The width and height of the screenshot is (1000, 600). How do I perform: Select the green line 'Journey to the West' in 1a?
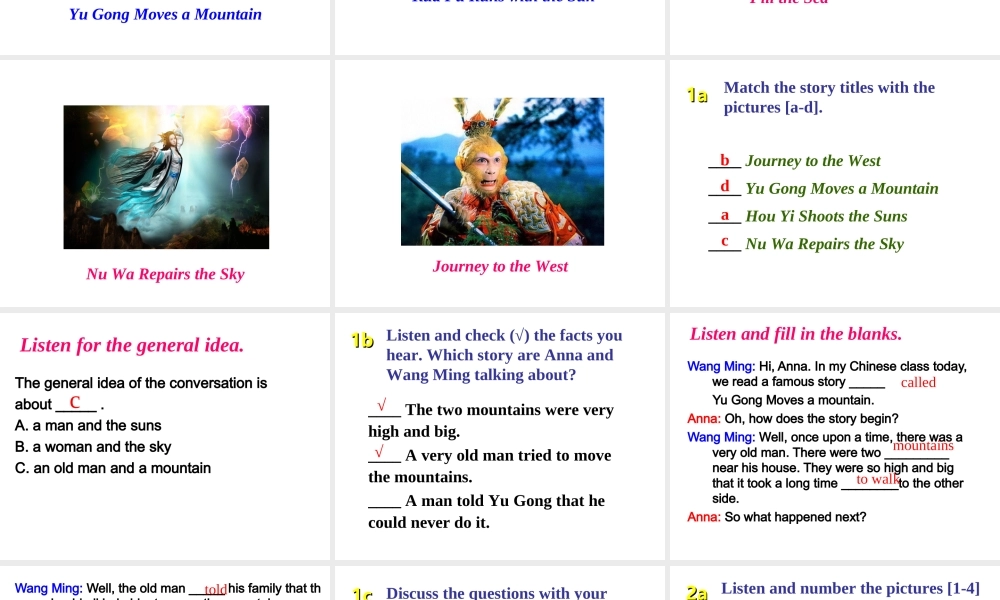coord(812,161)
